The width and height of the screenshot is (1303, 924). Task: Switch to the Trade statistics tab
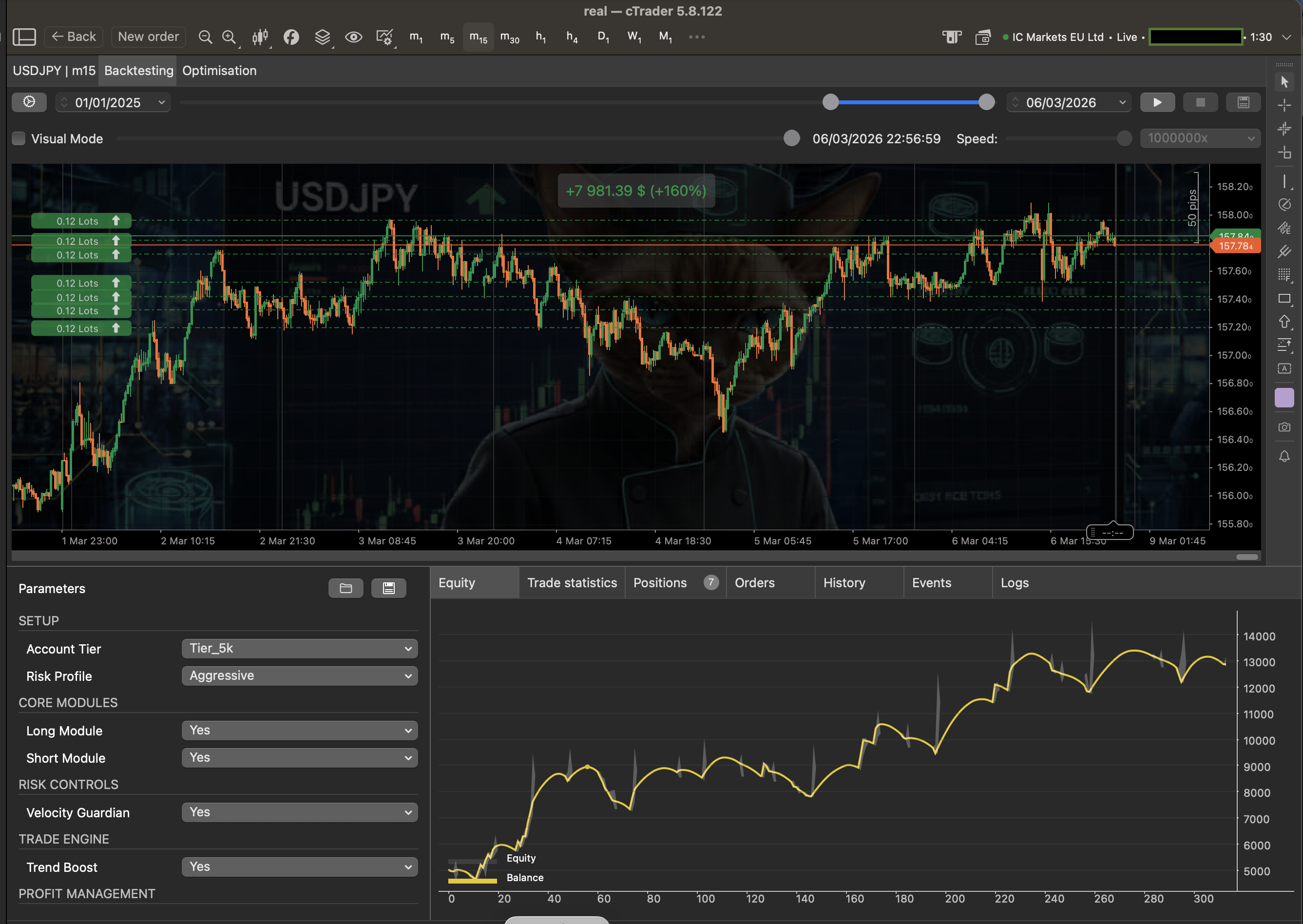click(x=572, y=582)
